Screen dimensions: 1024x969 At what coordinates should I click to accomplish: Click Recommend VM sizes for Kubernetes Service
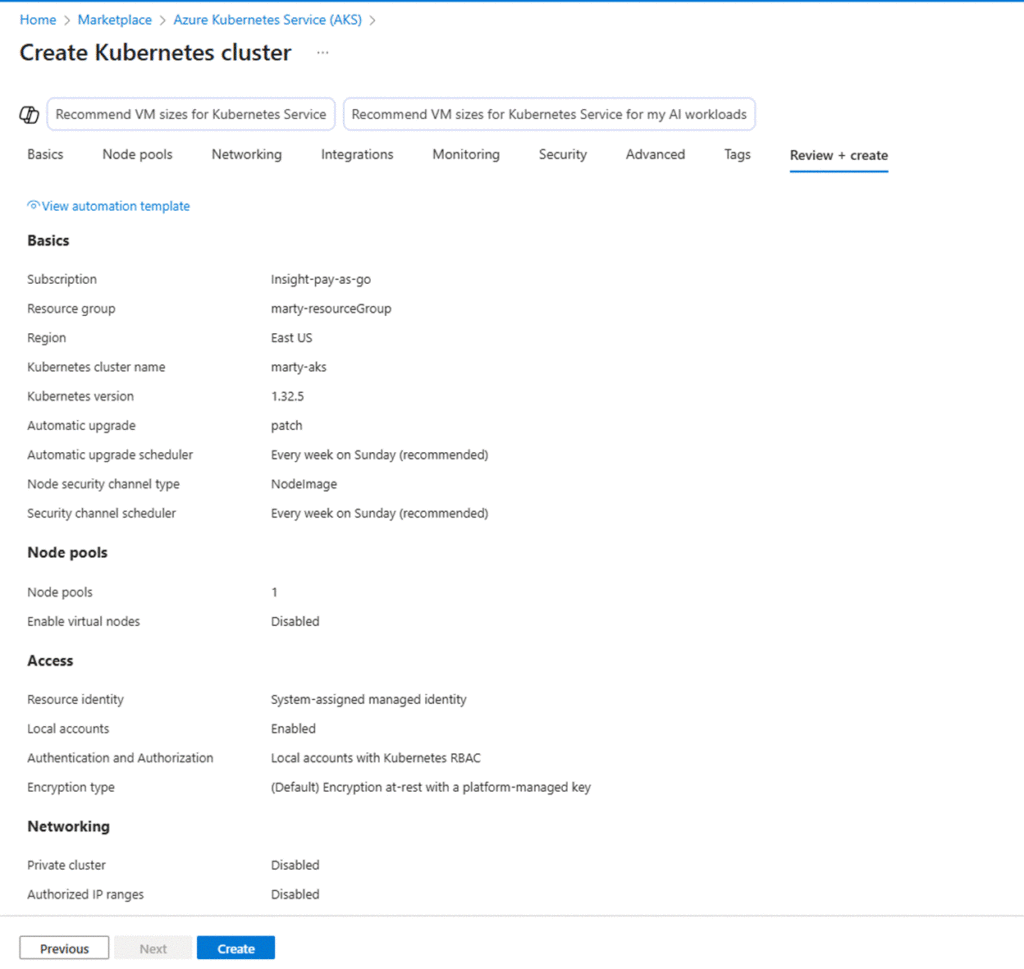coord(190,114)
